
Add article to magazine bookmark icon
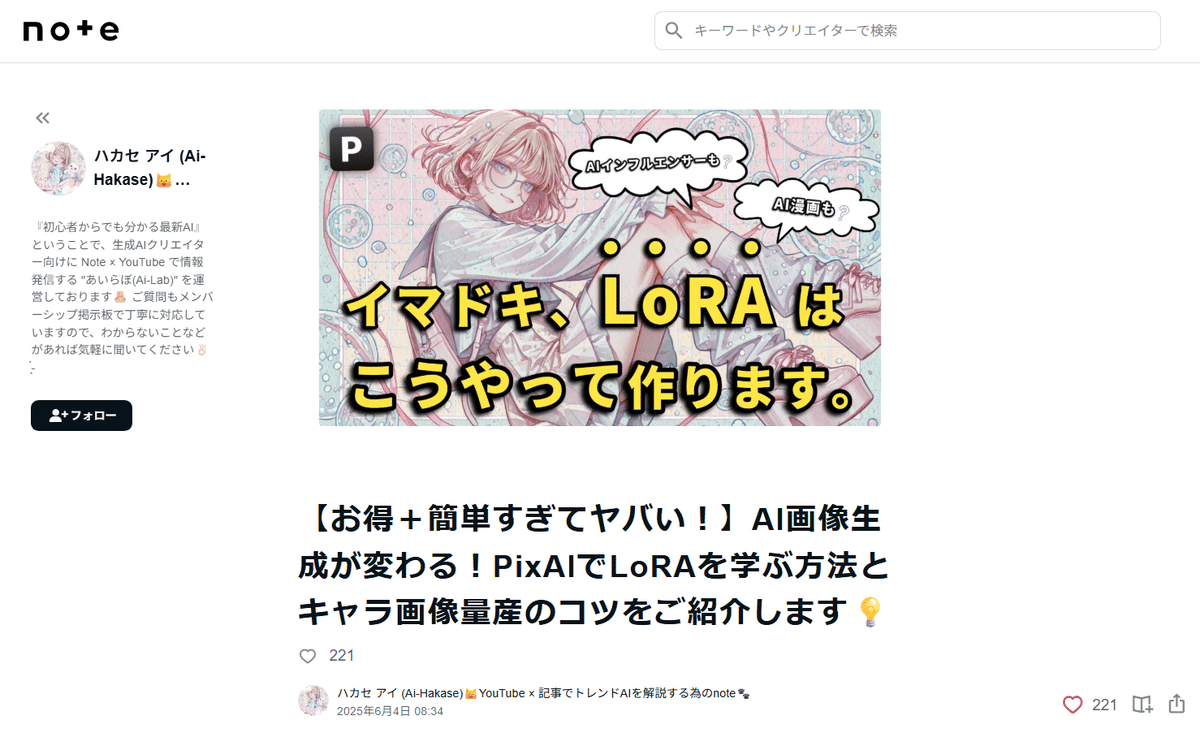pos(1142,704)
